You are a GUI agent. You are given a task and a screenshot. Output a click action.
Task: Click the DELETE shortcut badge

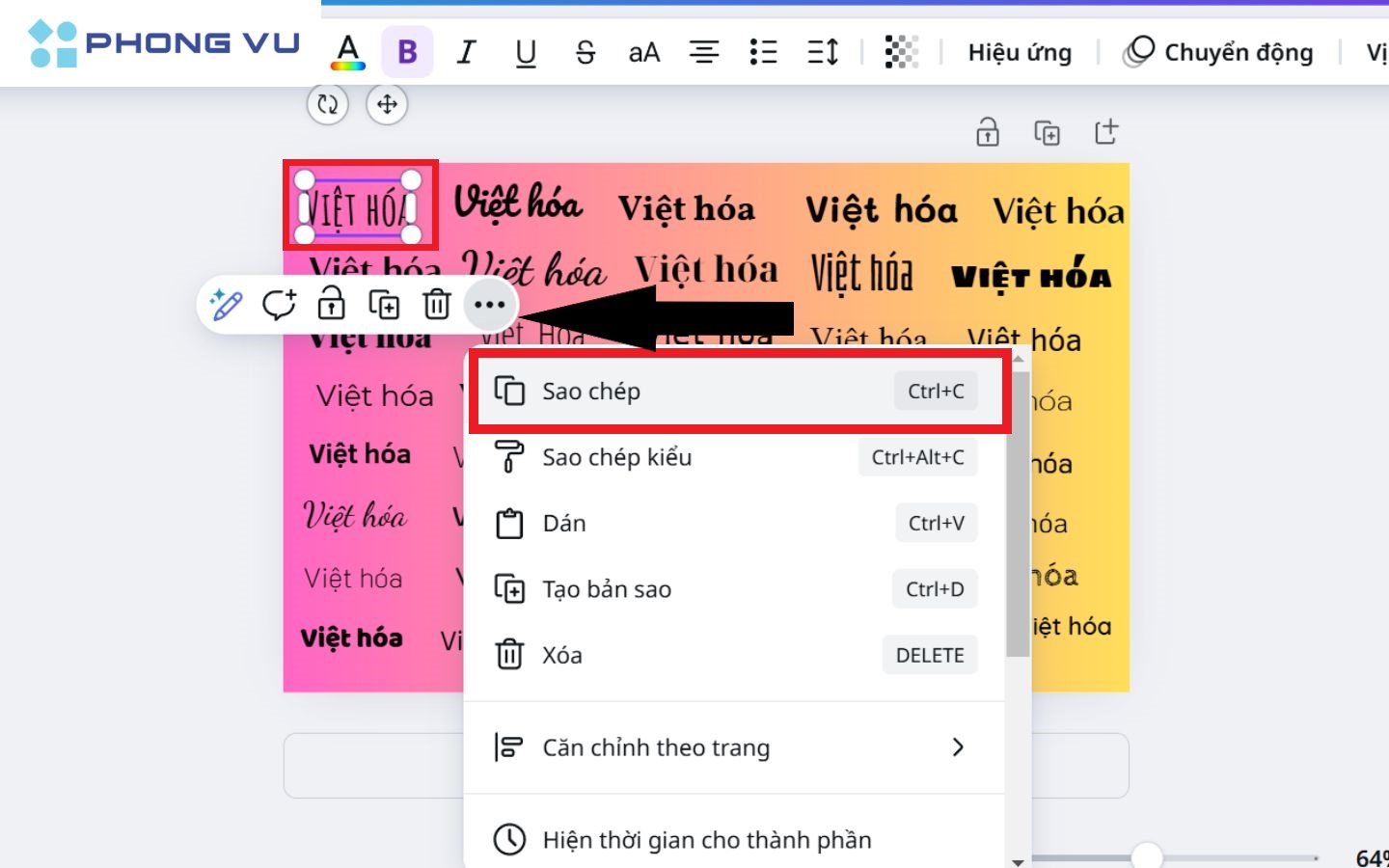[930, 656]
